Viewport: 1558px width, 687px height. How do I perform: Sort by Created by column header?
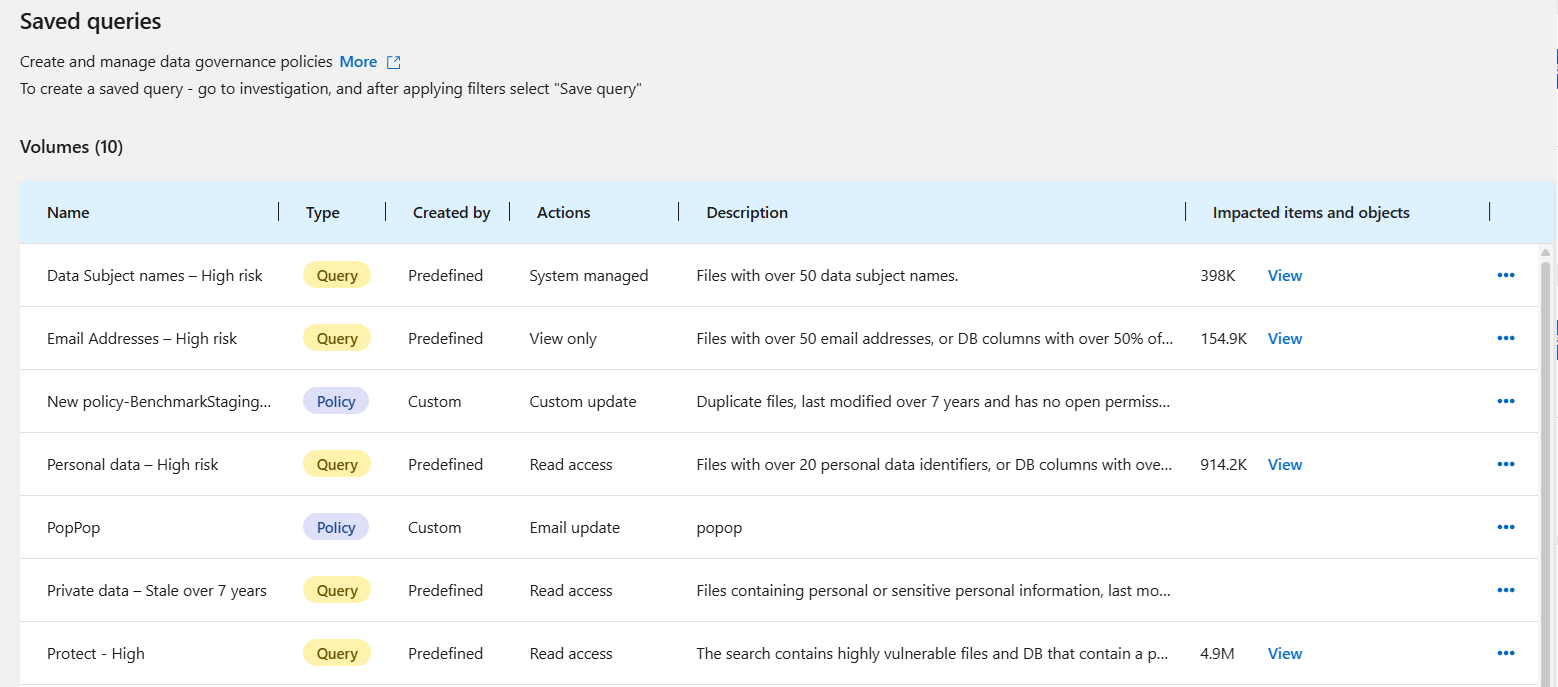tap(451, 212)
